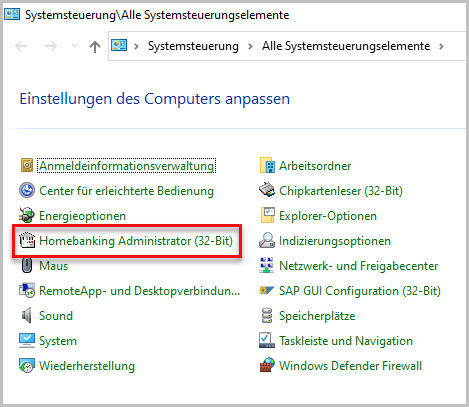Open the Windows Defender Firewall icon
This screenshot has height=407, width=469.
click(267, 366)
